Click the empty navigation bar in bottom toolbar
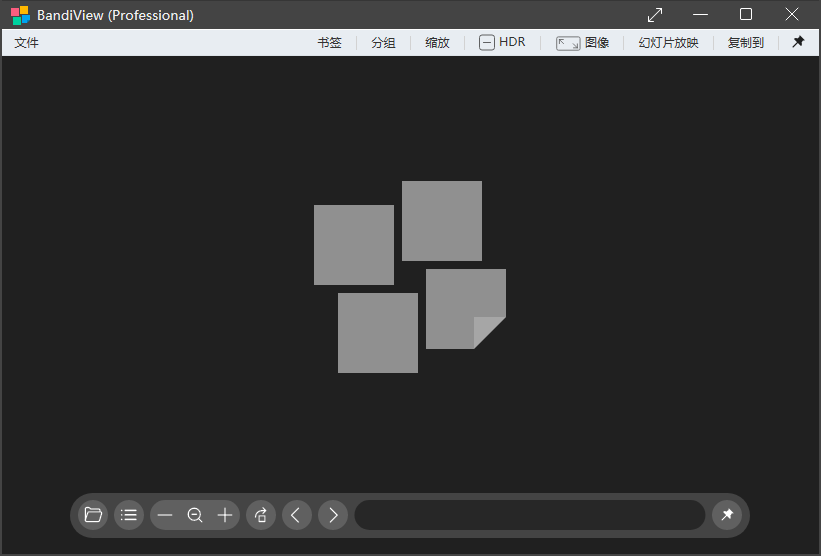Image resolution: width=821 pixels, height=556 pixels. tap(530, 515)
